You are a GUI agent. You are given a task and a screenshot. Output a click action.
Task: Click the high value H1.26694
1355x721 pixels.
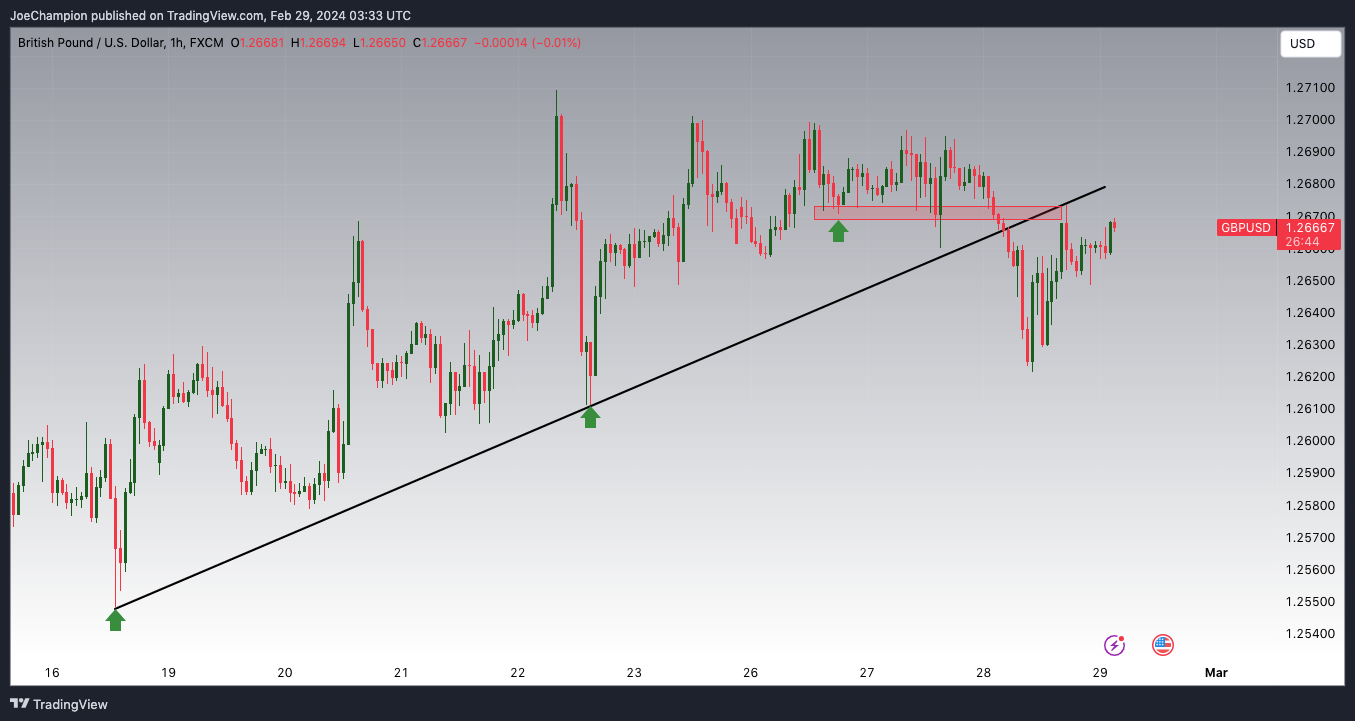tap(318, 43)
